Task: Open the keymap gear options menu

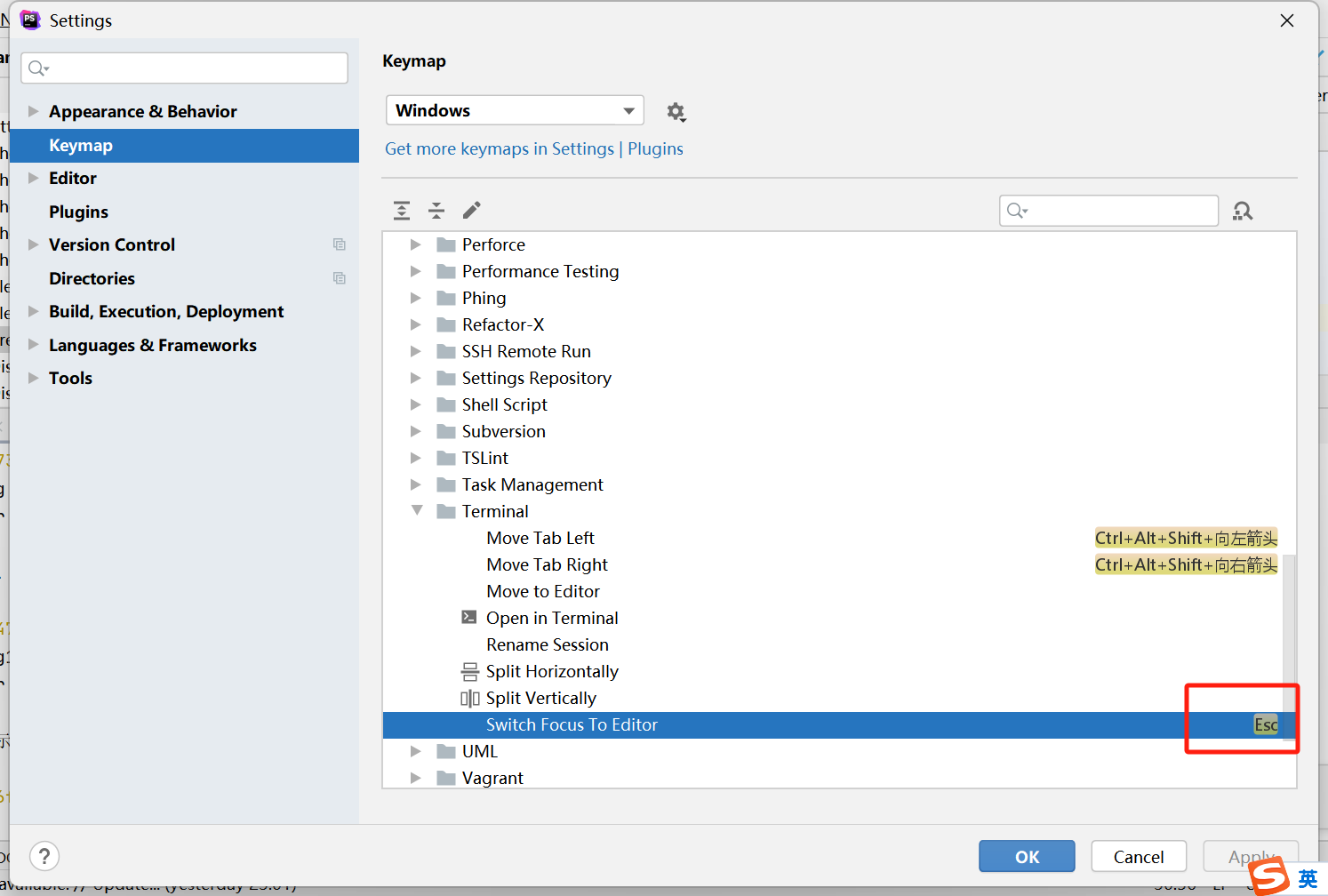Action: click(x=676, y=112)
